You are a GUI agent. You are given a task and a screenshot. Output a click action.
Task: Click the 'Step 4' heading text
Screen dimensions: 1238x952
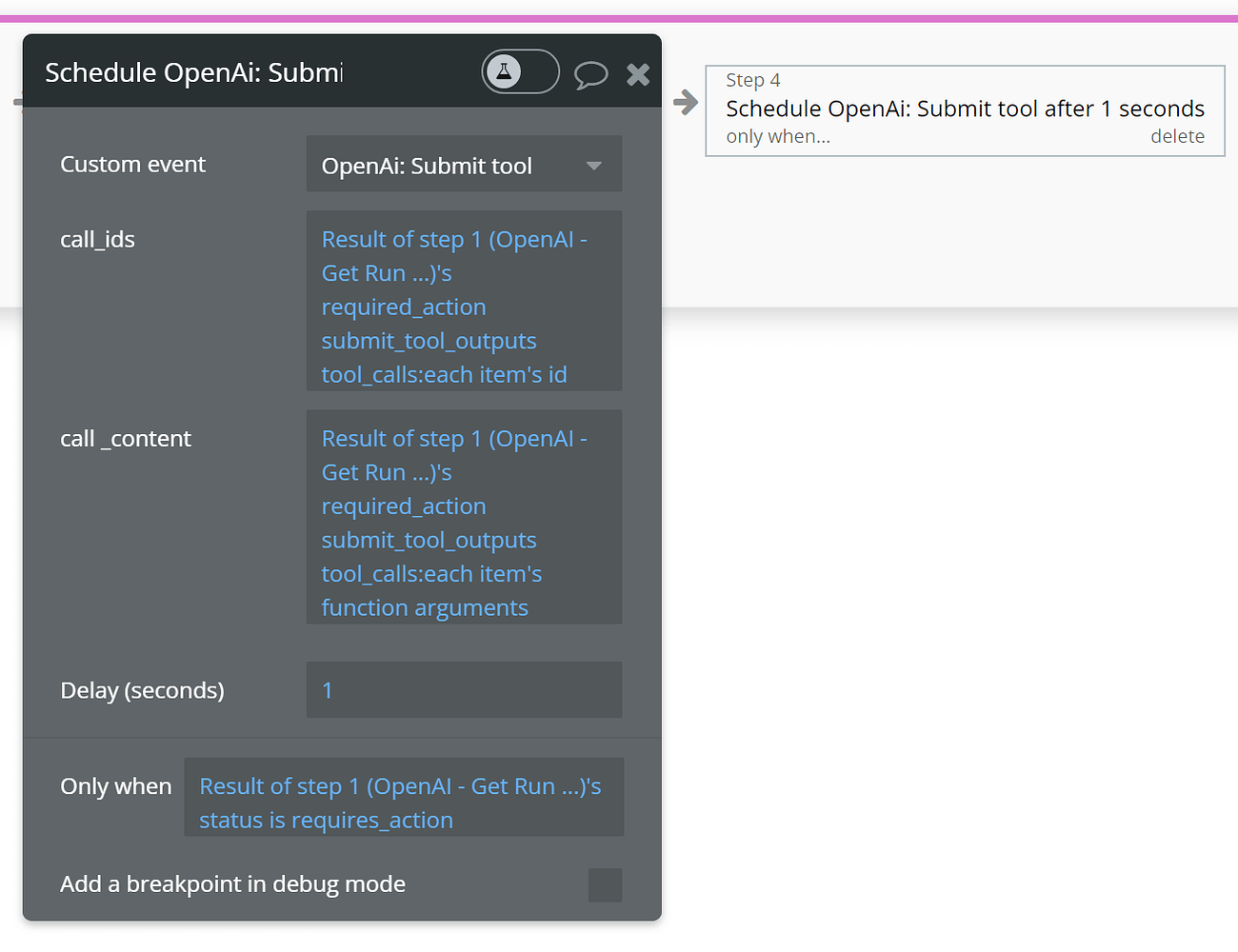point(753,80)
